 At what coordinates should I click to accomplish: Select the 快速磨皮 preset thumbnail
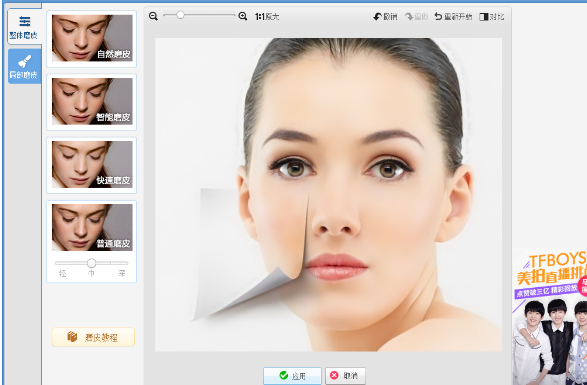pos(92,165)
